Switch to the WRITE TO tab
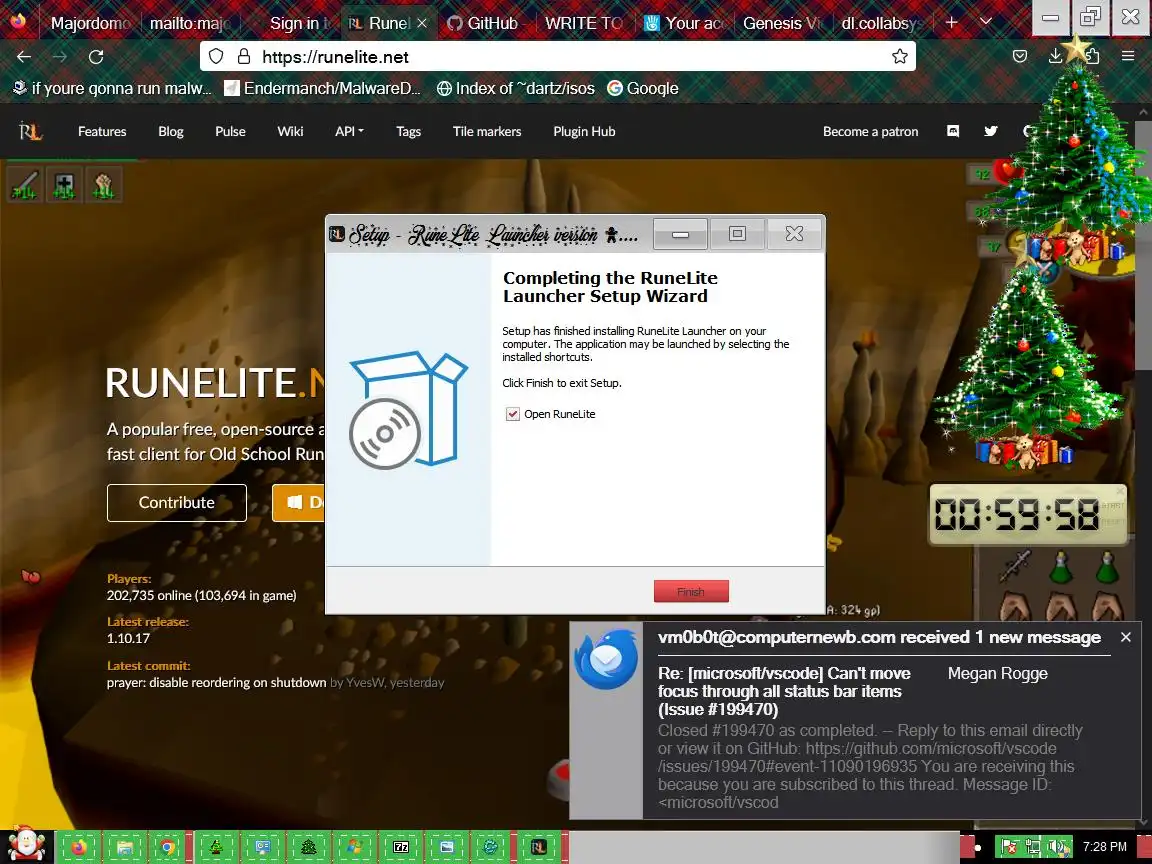The height and width of the screenshot is (864, 1152). [584, 23]
